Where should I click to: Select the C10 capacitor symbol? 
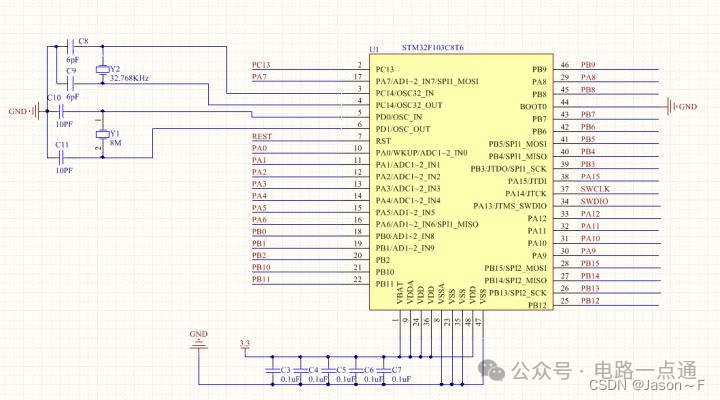(61, 111)
